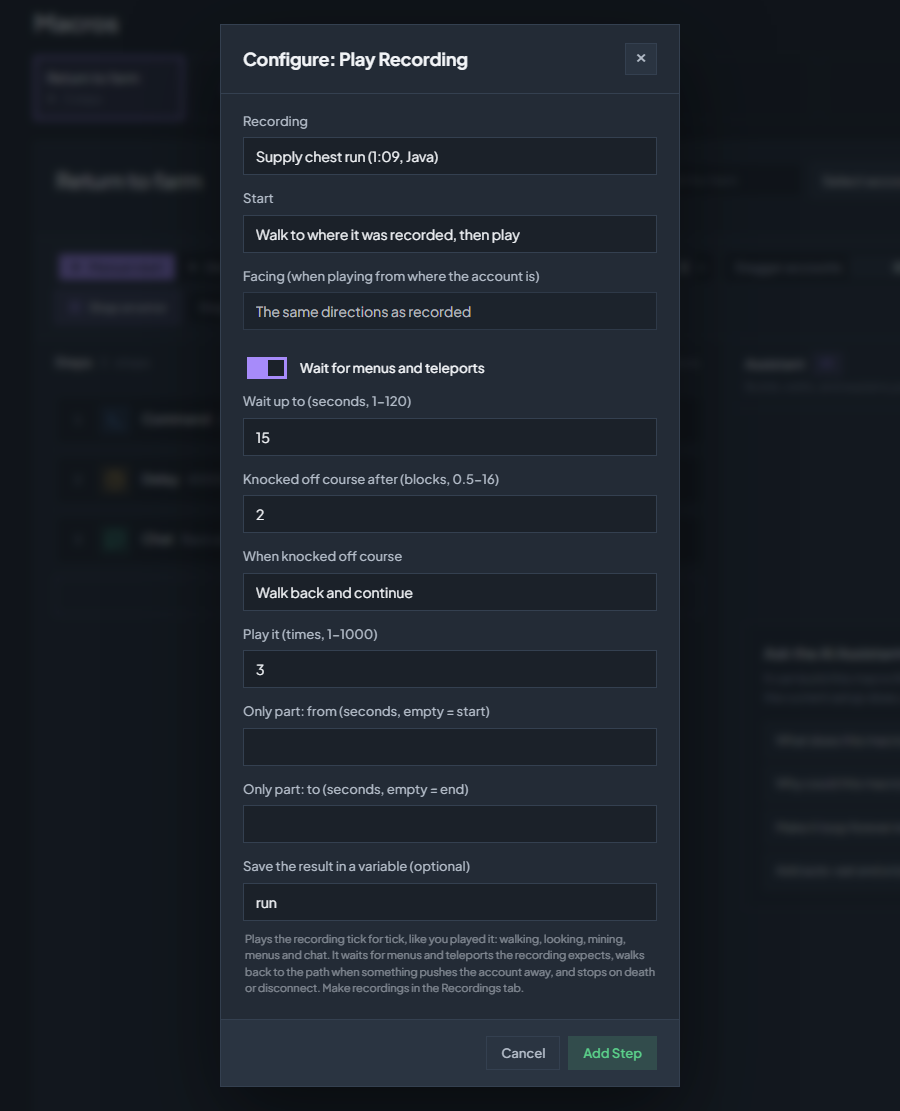
Task: Click the result variable field containing 'run'
Action: pyautogui.click(x=449, y=902)
